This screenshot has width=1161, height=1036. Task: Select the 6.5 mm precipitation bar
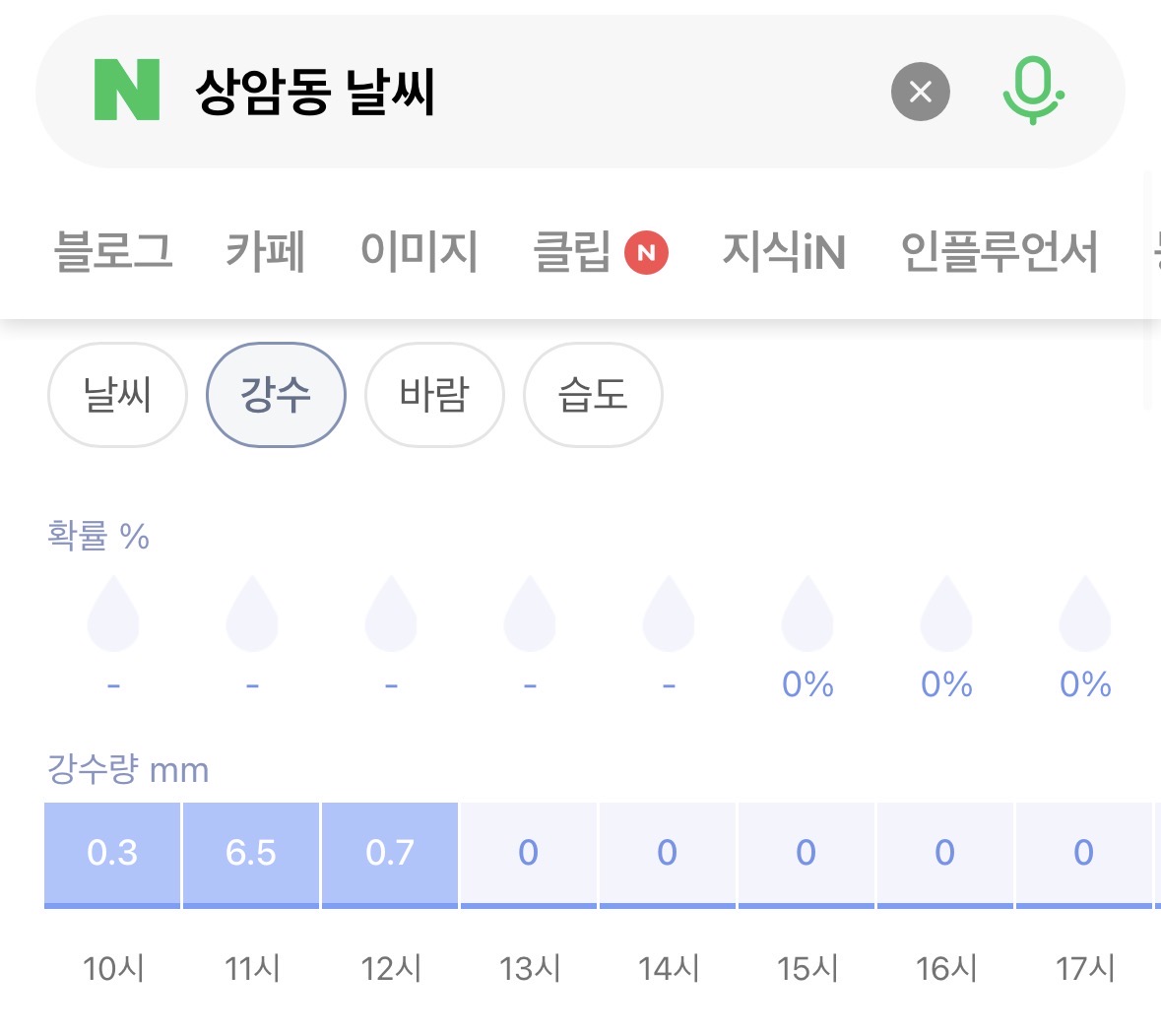coord(251,853)
